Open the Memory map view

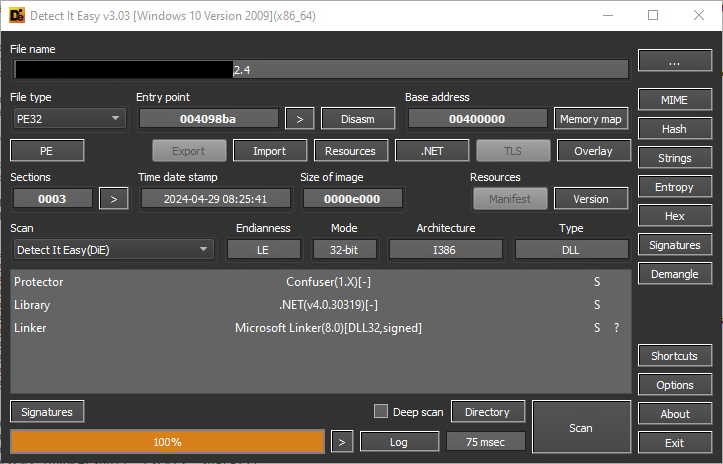tap(591, 119)
